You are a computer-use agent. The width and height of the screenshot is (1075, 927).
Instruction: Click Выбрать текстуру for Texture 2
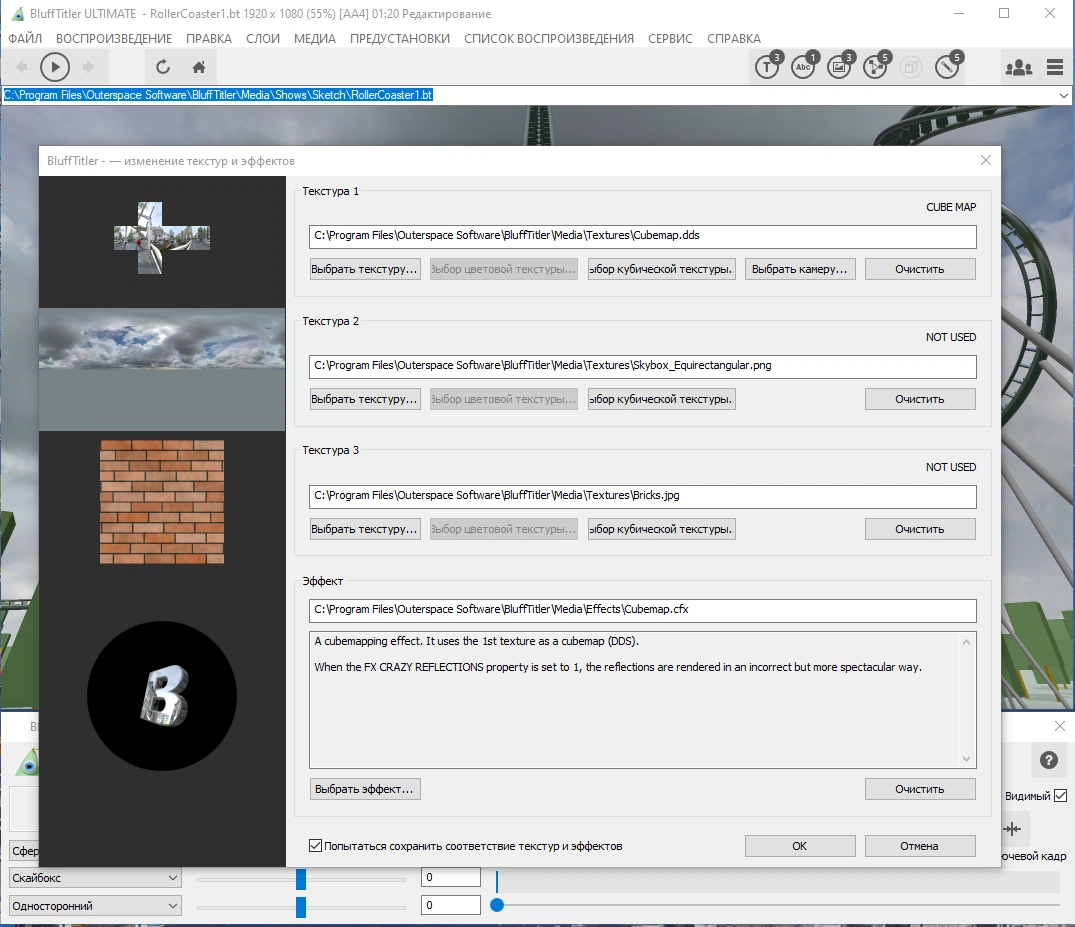tap(365, 399)
